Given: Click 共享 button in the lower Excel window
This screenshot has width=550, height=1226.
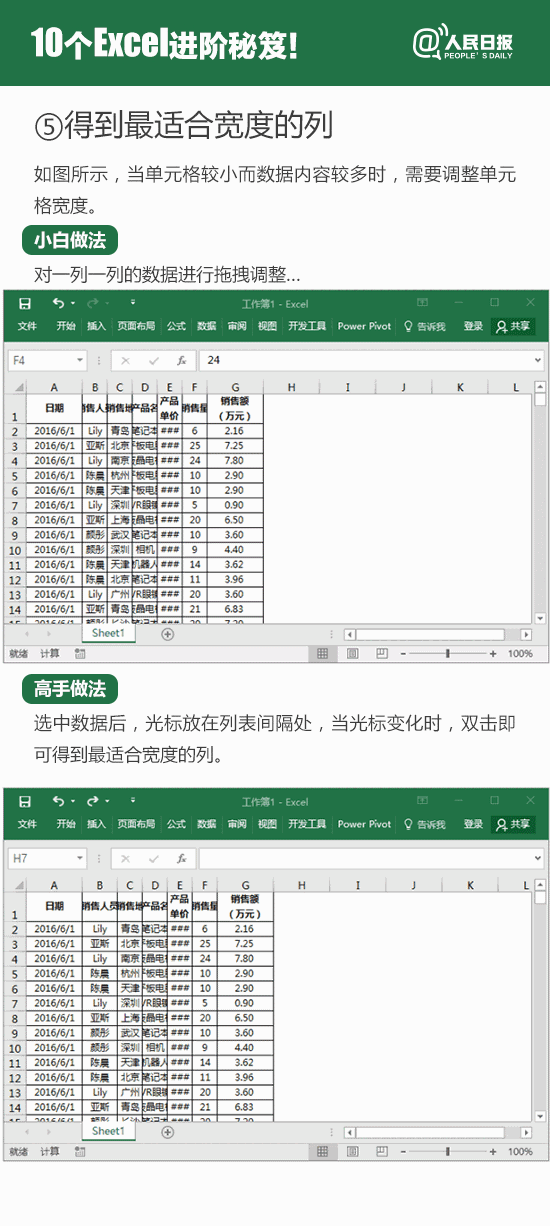Looking at the screenshot, I should coord(513,824).
